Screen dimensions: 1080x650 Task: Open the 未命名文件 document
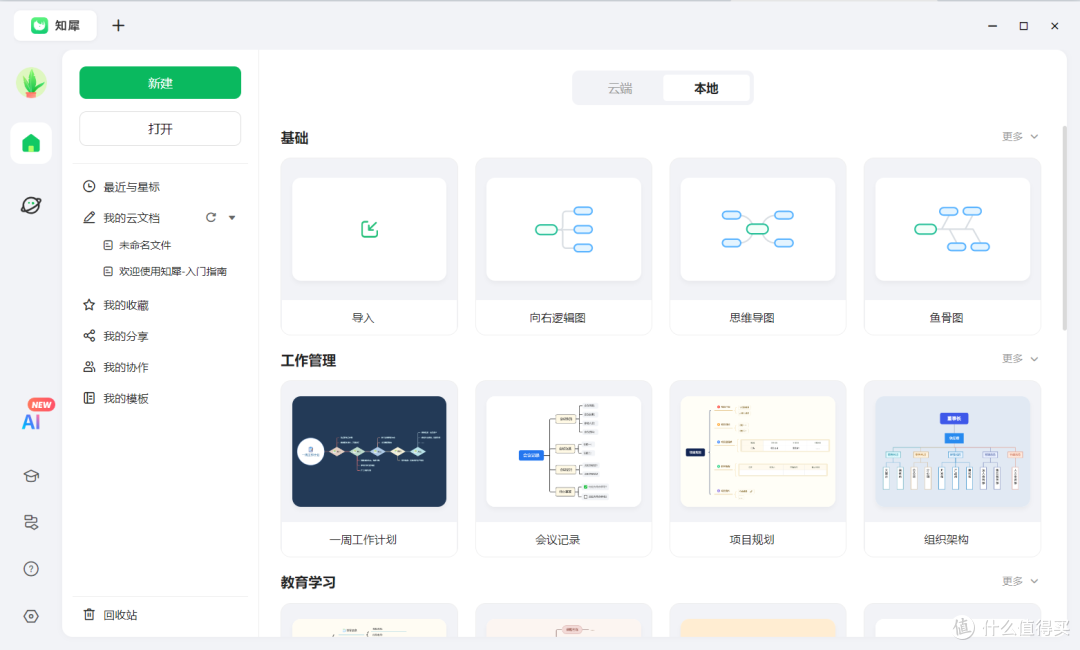coord(145,245)
